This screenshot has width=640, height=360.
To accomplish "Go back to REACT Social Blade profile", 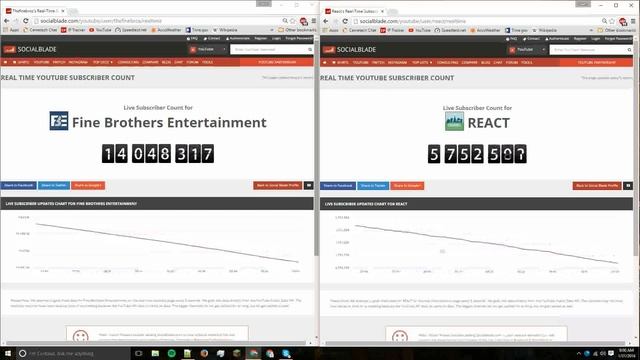I will [x=597, y=186].
